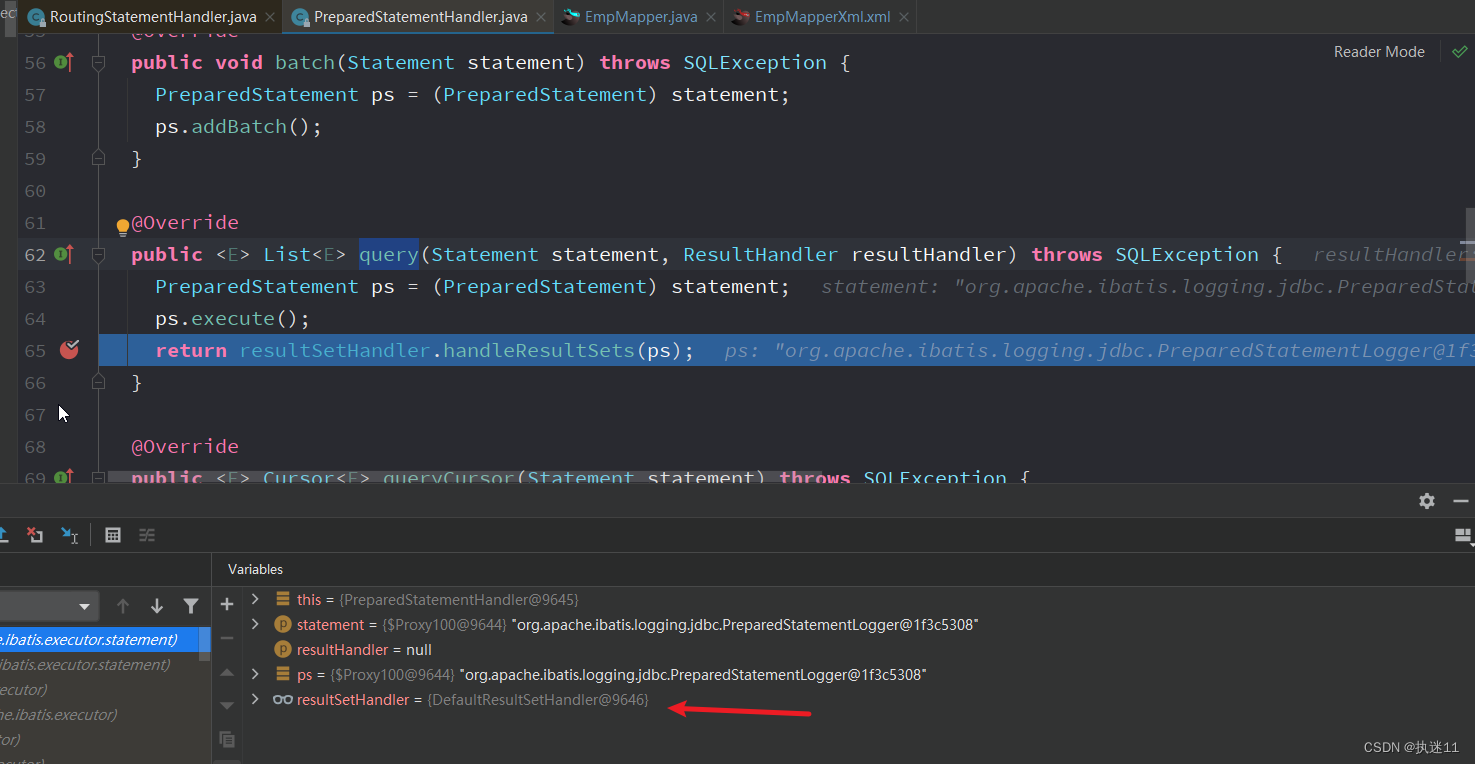Close the EmpMapperXml.xml tab

pyautogui.click(x=903, y=17)
